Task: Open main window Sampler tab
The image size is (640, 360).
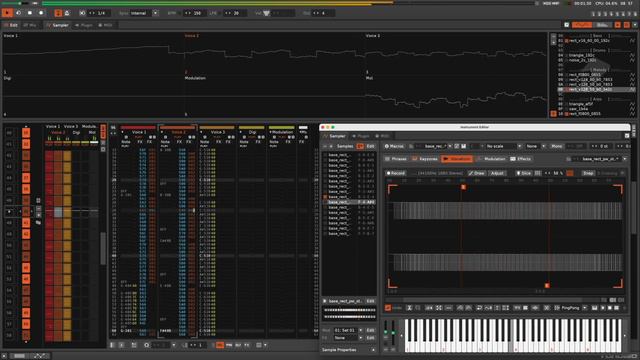Action: [57, 25]
